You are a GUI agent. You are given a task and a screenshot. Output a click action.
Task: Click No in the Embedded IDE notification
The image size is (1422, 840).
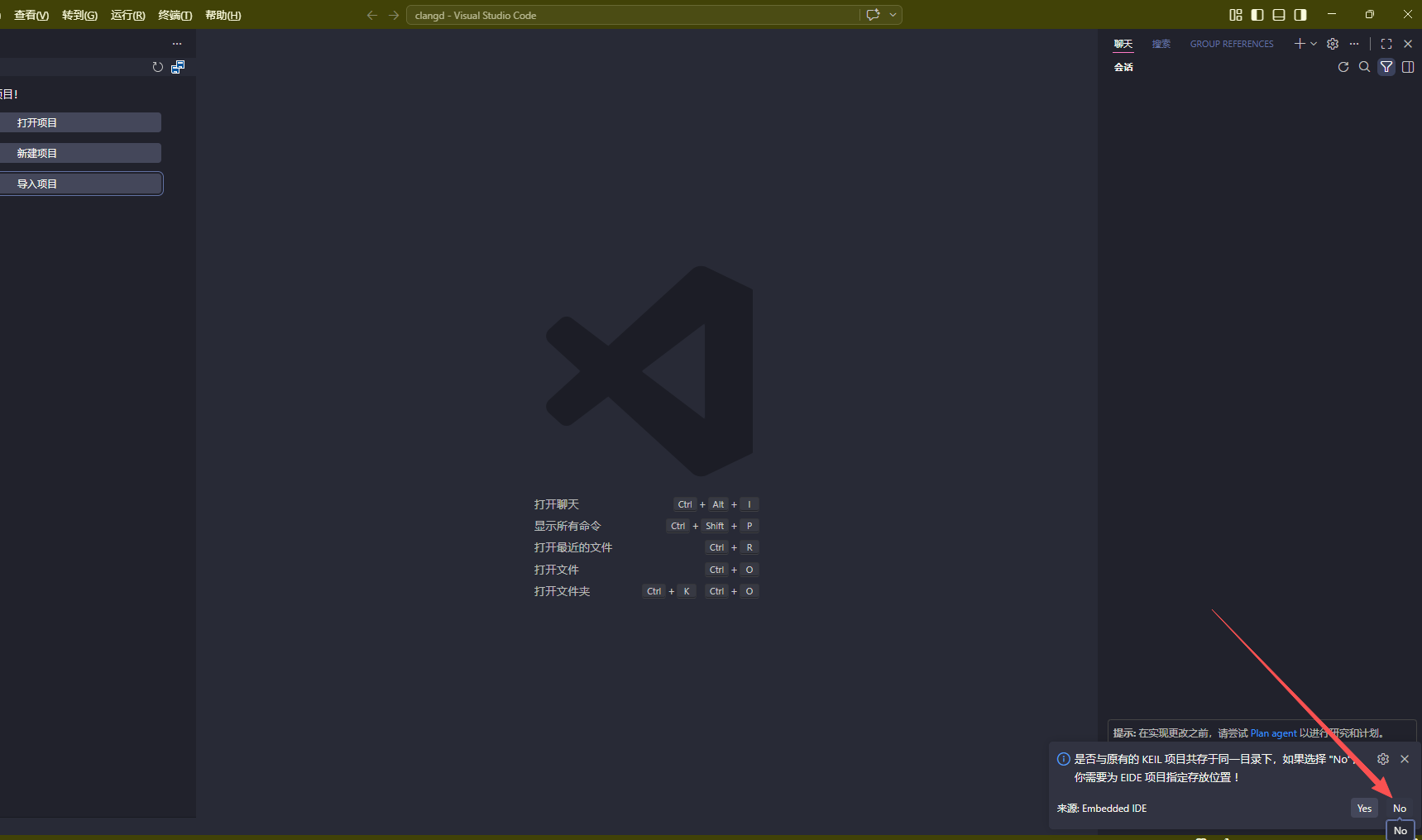coord(1400,809)
